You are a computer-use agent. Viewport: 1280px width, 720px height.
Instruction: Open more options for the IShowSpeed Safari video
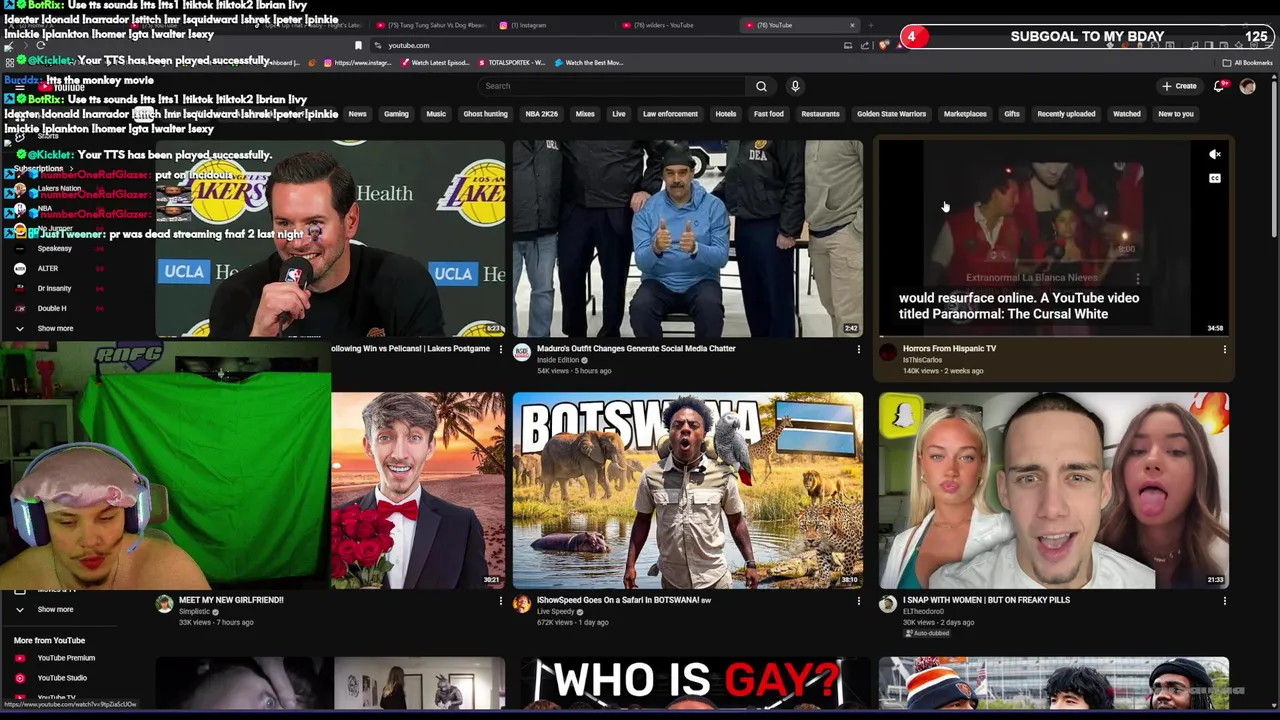(858, 600)
